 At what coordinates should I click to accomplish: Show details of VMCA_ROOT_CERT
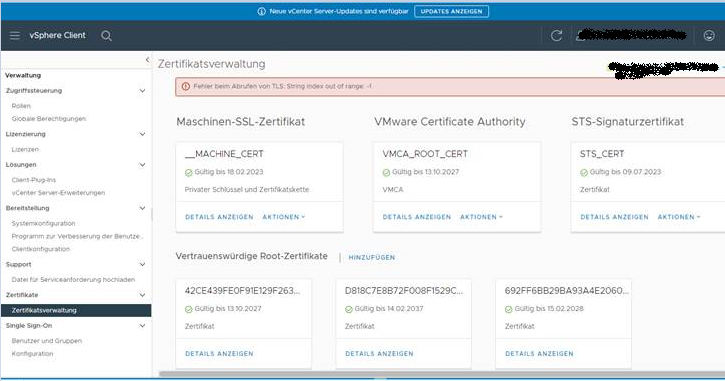coord(417,217)
